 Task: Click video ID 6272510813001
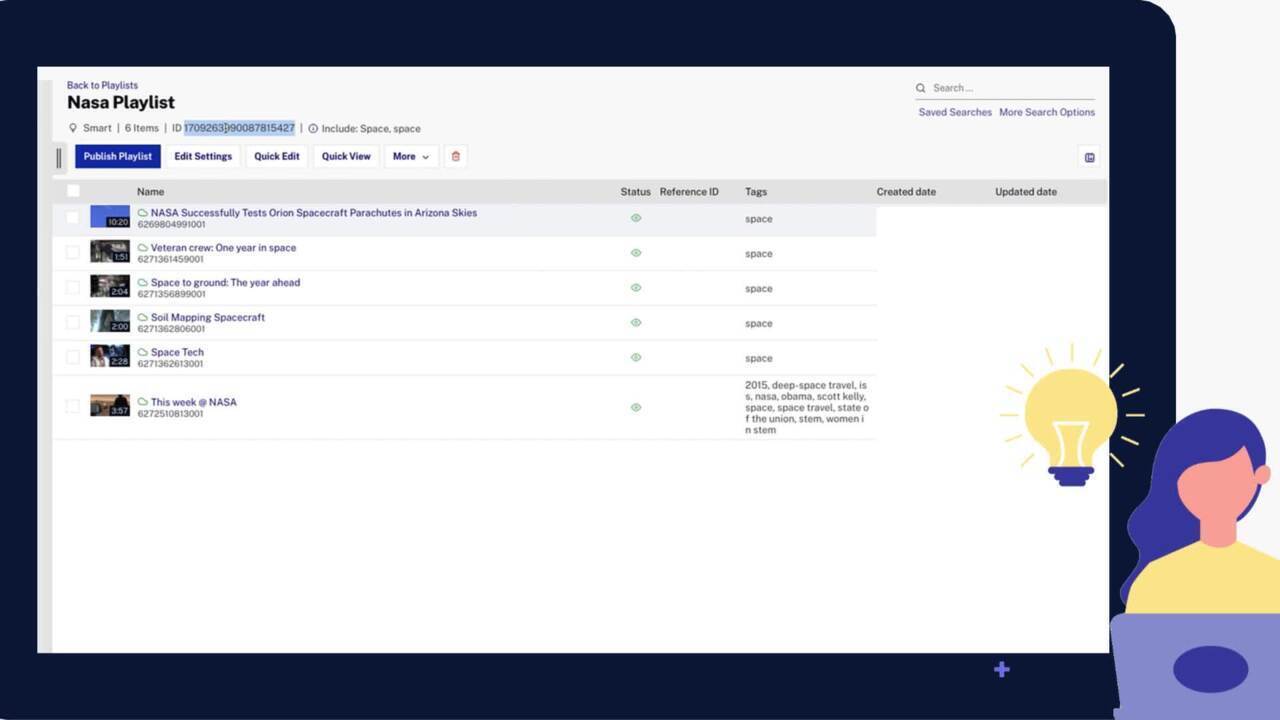pos(170,414)
